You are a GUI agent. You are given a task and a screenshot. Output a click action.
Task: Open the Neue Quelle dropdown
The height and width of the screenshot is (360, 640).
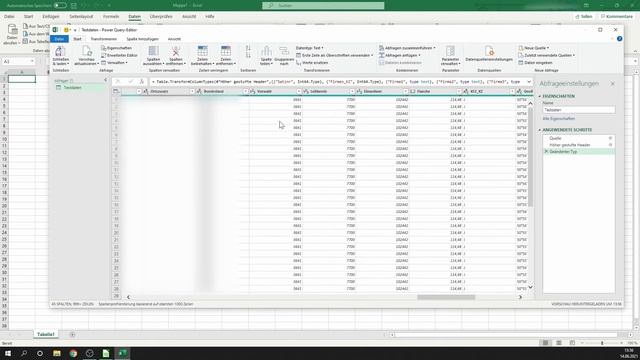(x=533, y=48)
